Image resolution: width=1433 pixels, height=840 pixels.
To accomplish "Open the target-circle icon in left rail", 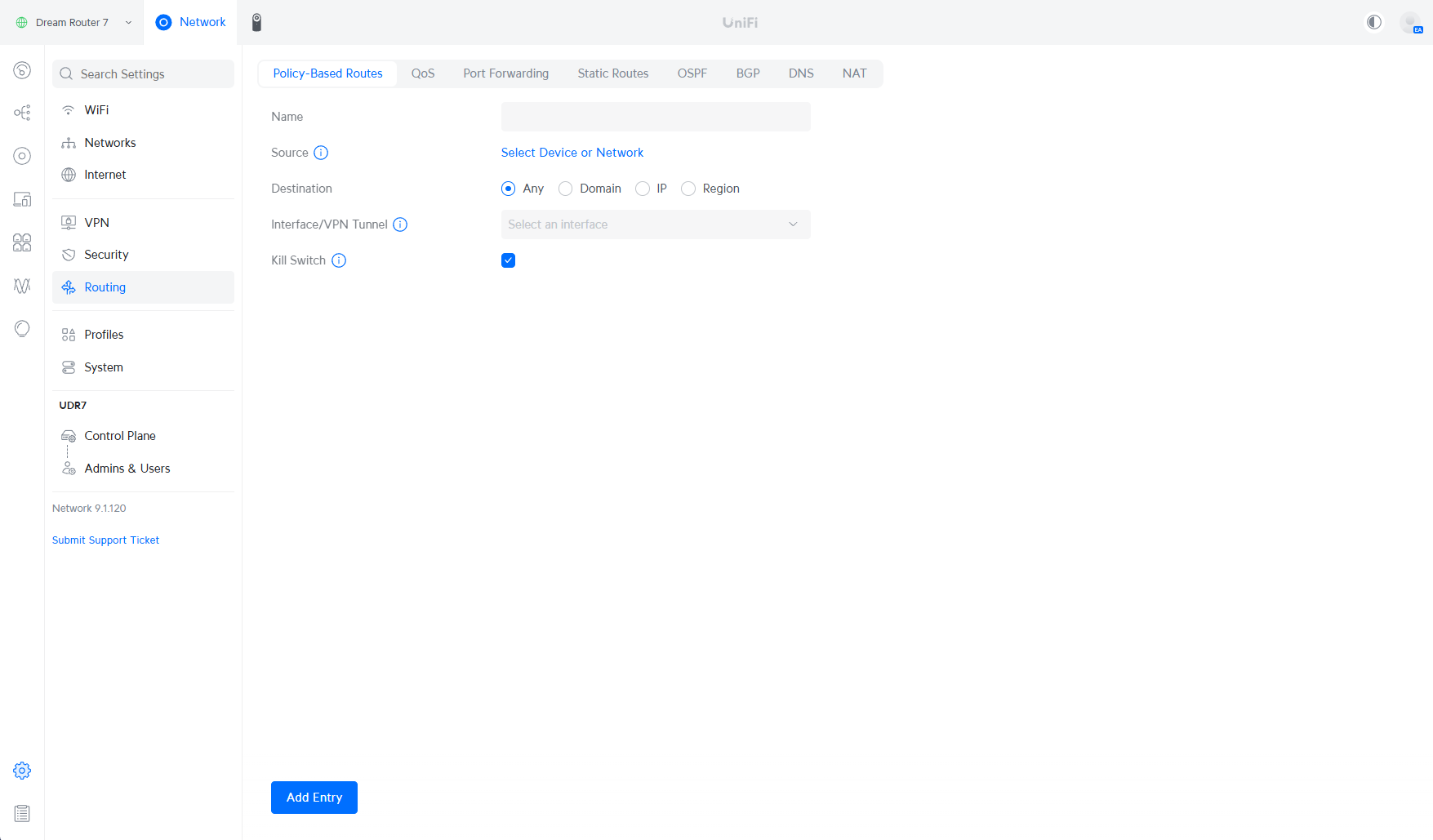I will pyautogui.click(x=22, y=156).
